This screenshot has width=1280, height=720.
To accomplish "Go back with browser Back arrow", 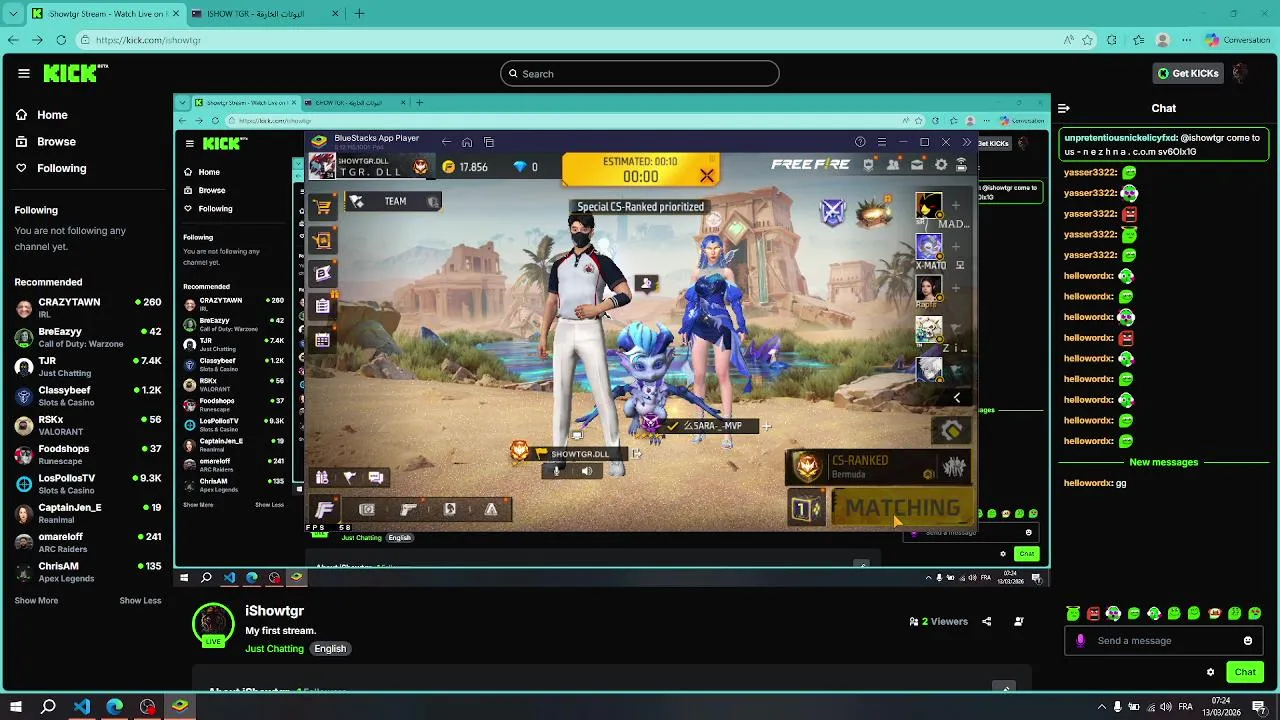I will coord(13,40).
